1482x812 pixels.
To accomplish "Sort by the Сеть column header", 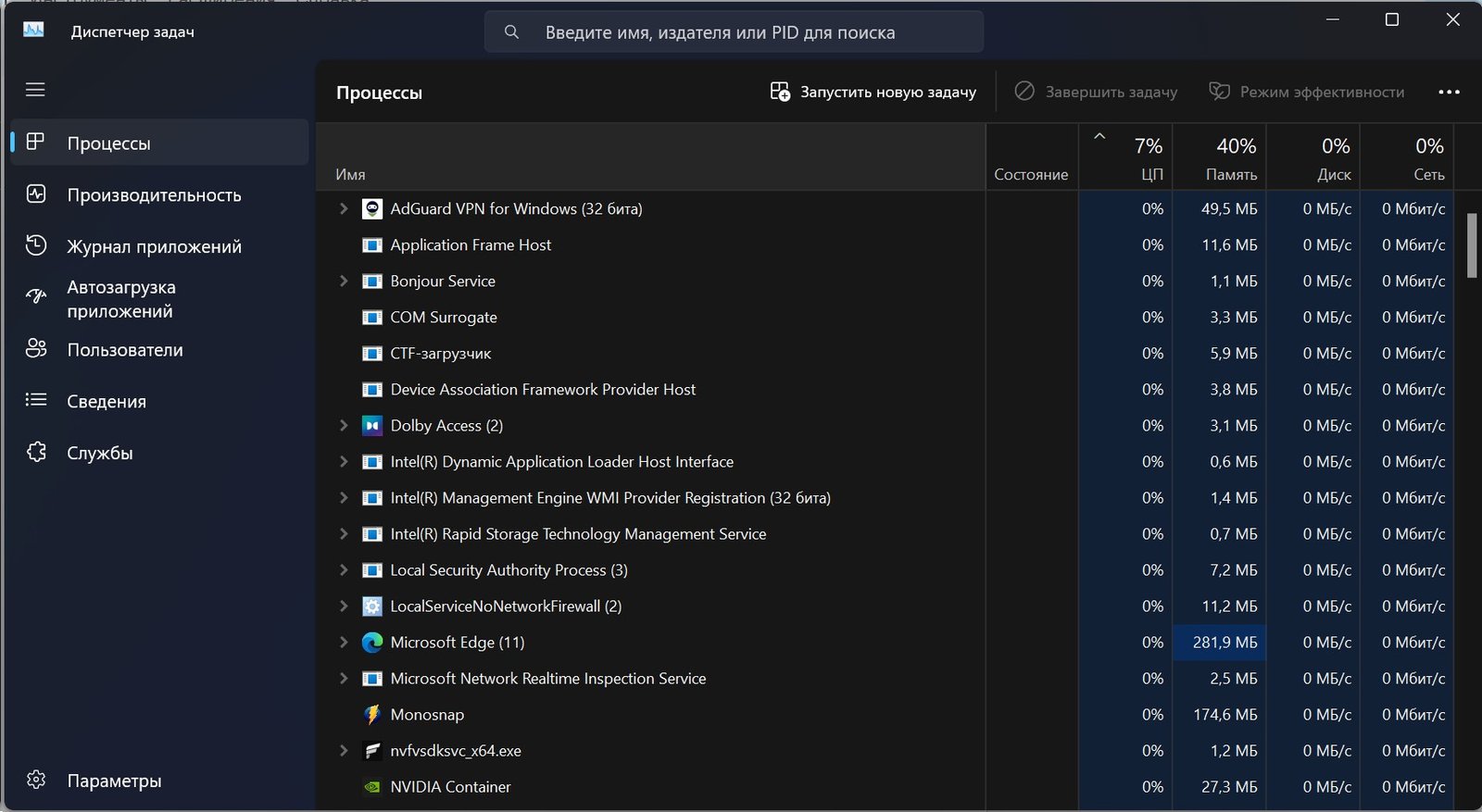I will point(1406,157).
